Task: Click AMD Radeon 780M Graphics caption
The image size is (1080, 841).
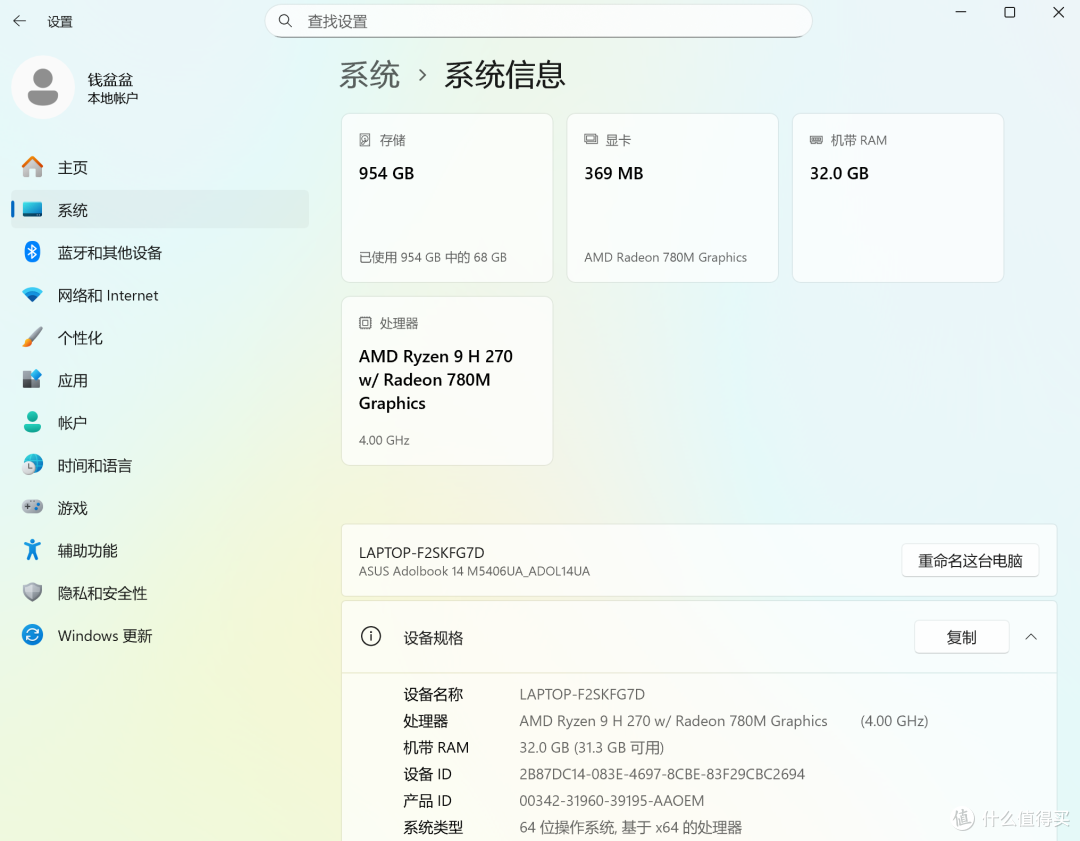Action: coord(665,257)
